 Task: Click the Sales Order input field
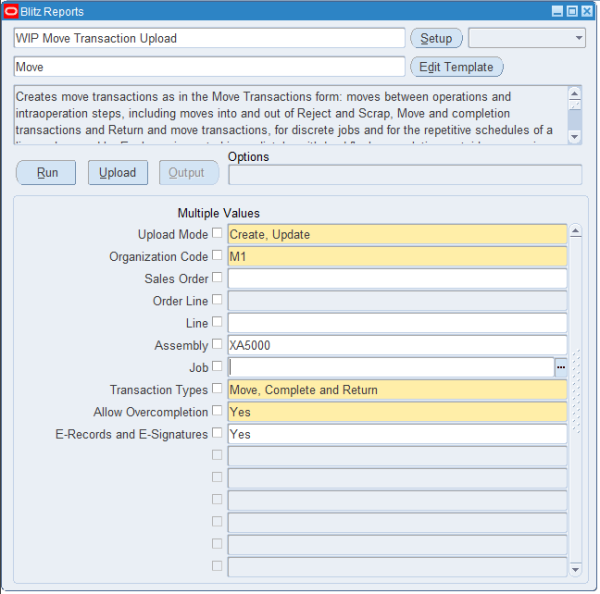[x=398, y=279]
